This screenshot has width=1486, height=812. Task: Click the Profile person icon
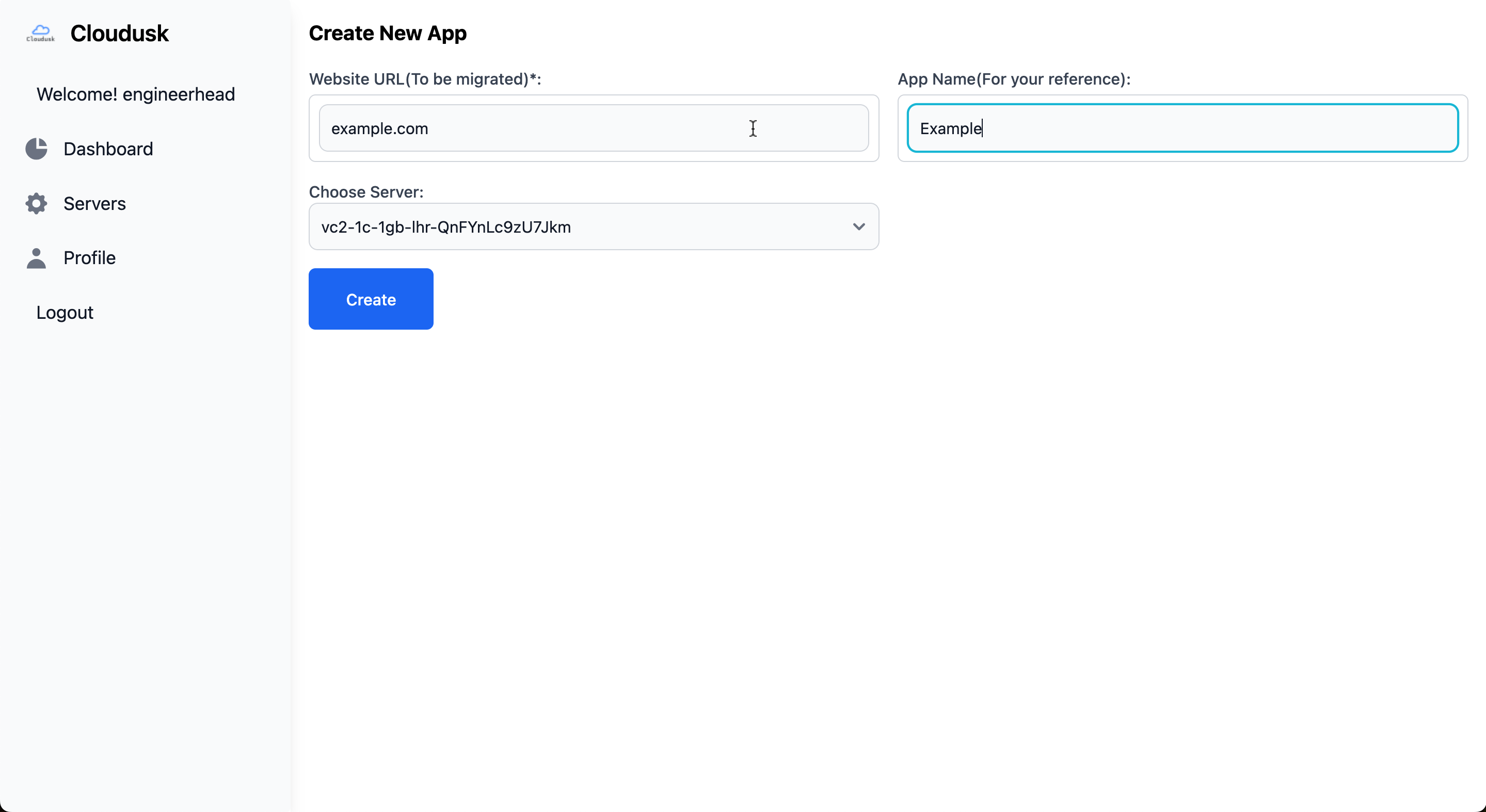36,258
